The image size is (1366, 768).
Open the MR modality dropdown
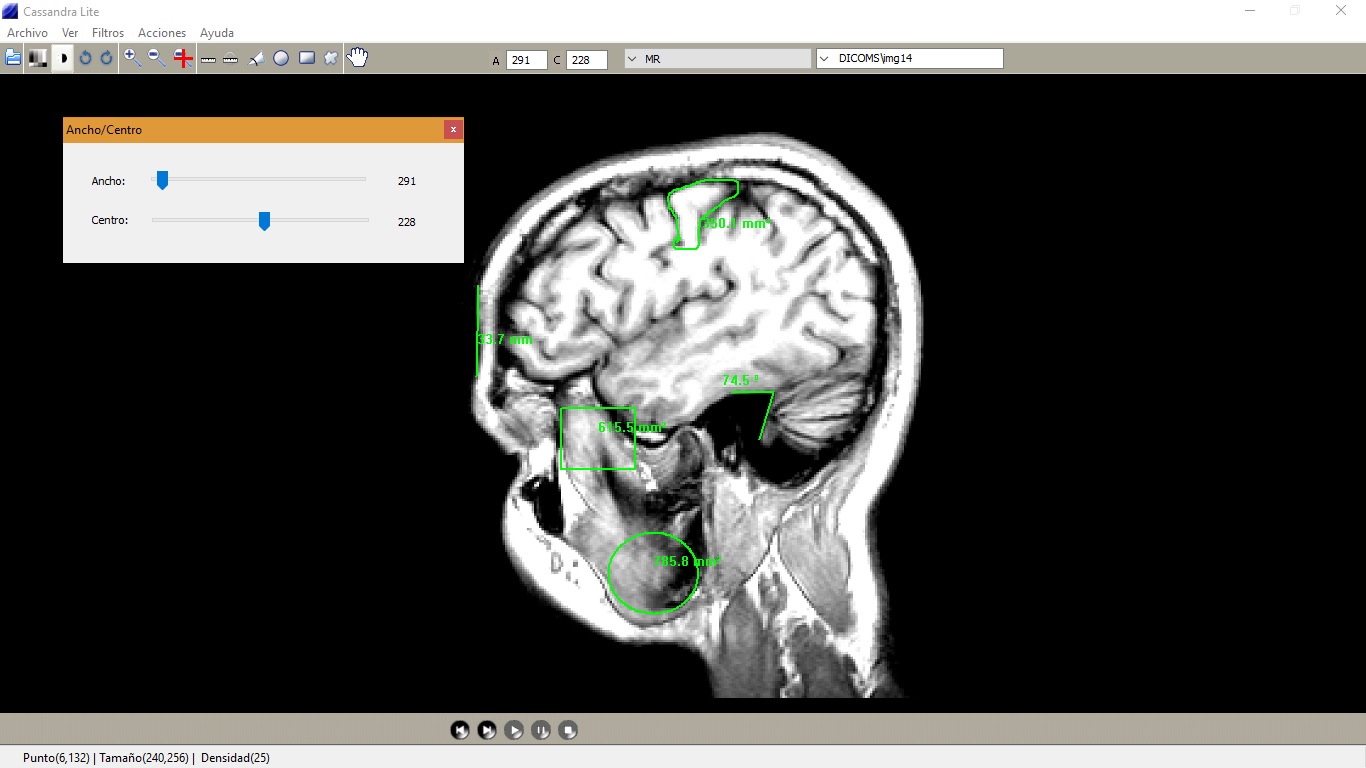click(x=717, y=59)
